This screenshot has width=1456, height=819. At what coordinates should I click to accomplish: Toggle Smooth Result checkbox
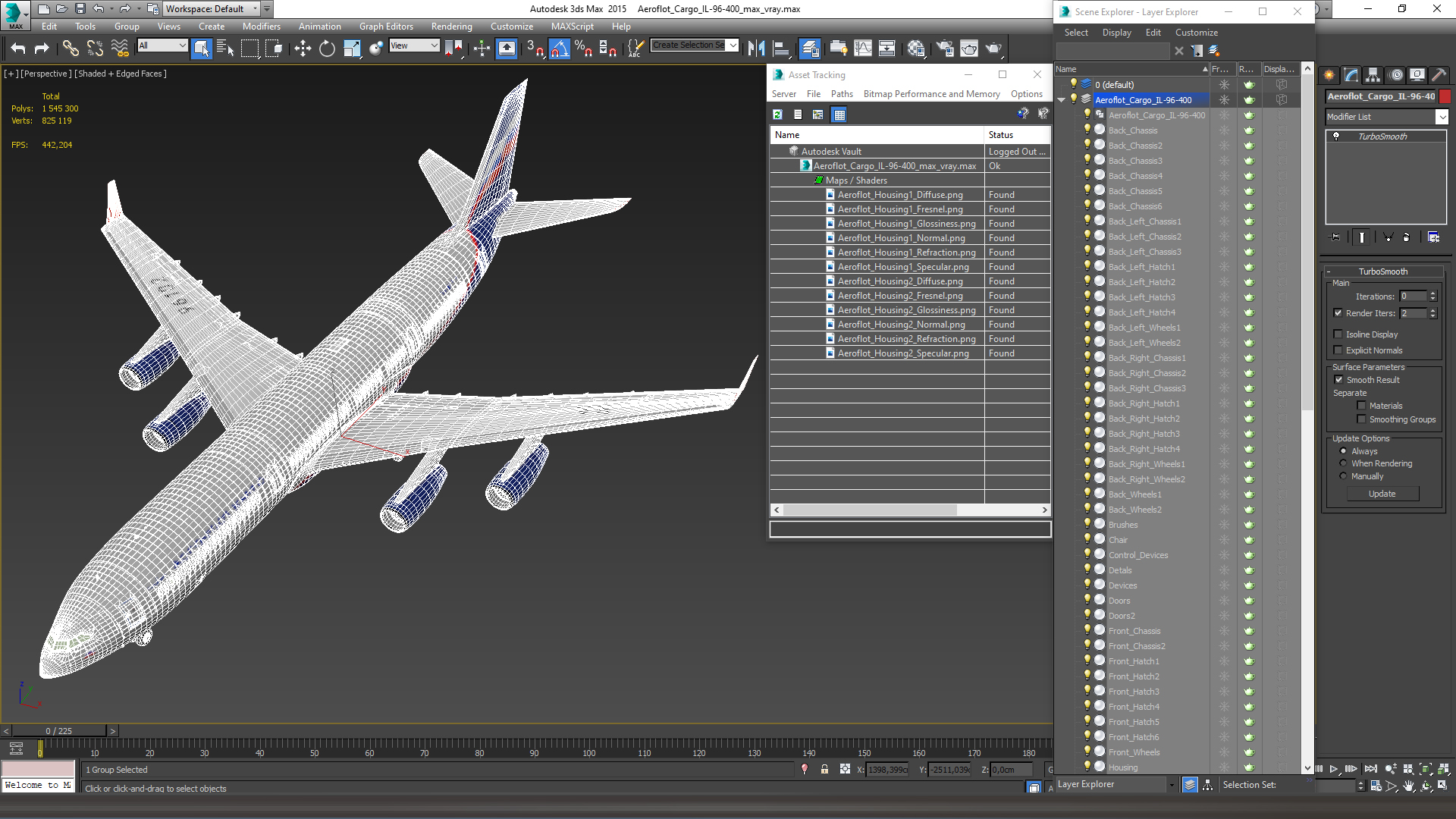click(1338, 380)
